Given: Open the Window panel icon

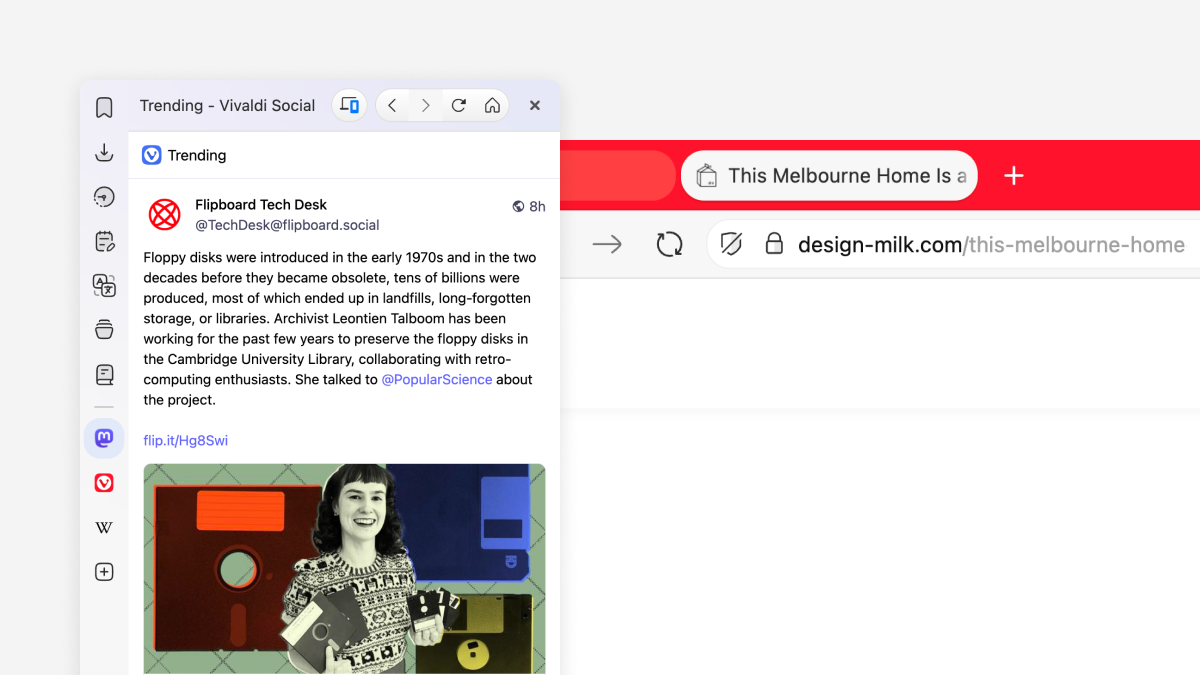Looking at the screenshot, I should point(104,330).
